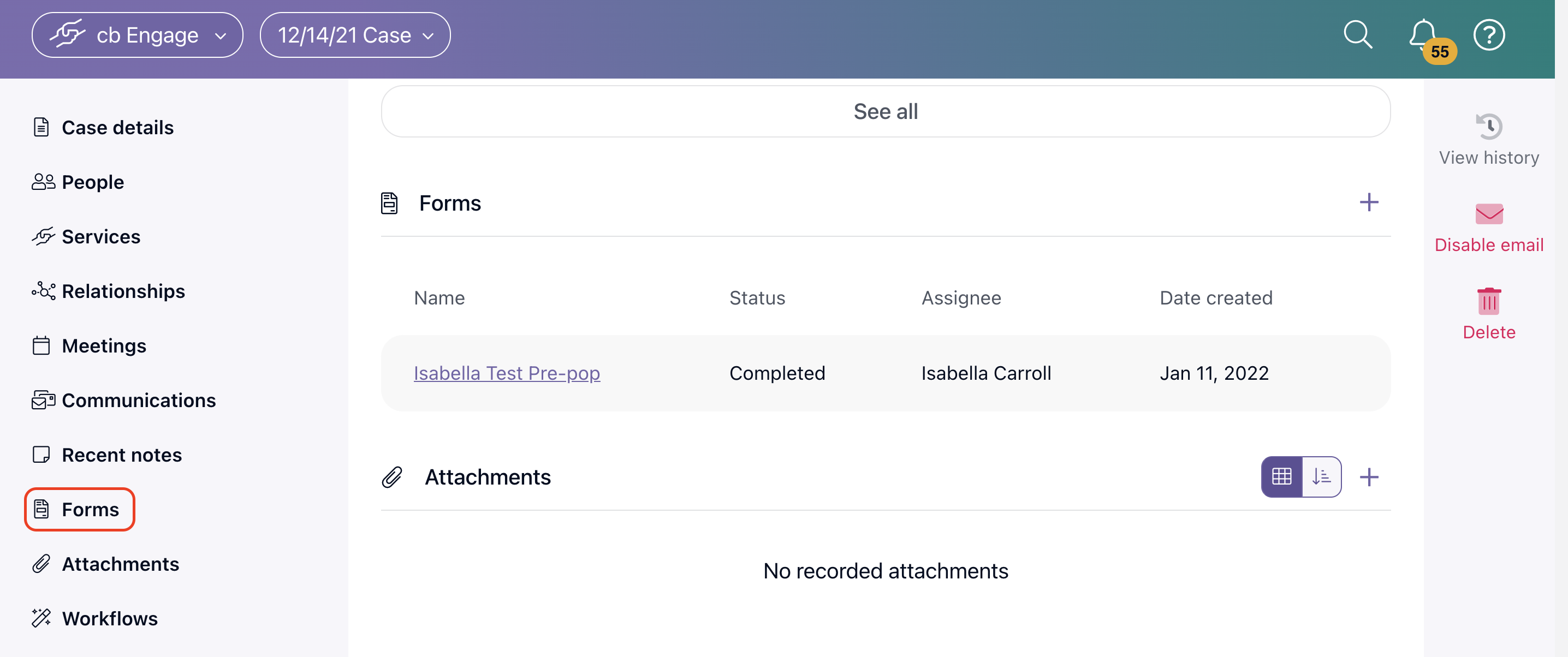Click the Date created column header

point(1215,297)
